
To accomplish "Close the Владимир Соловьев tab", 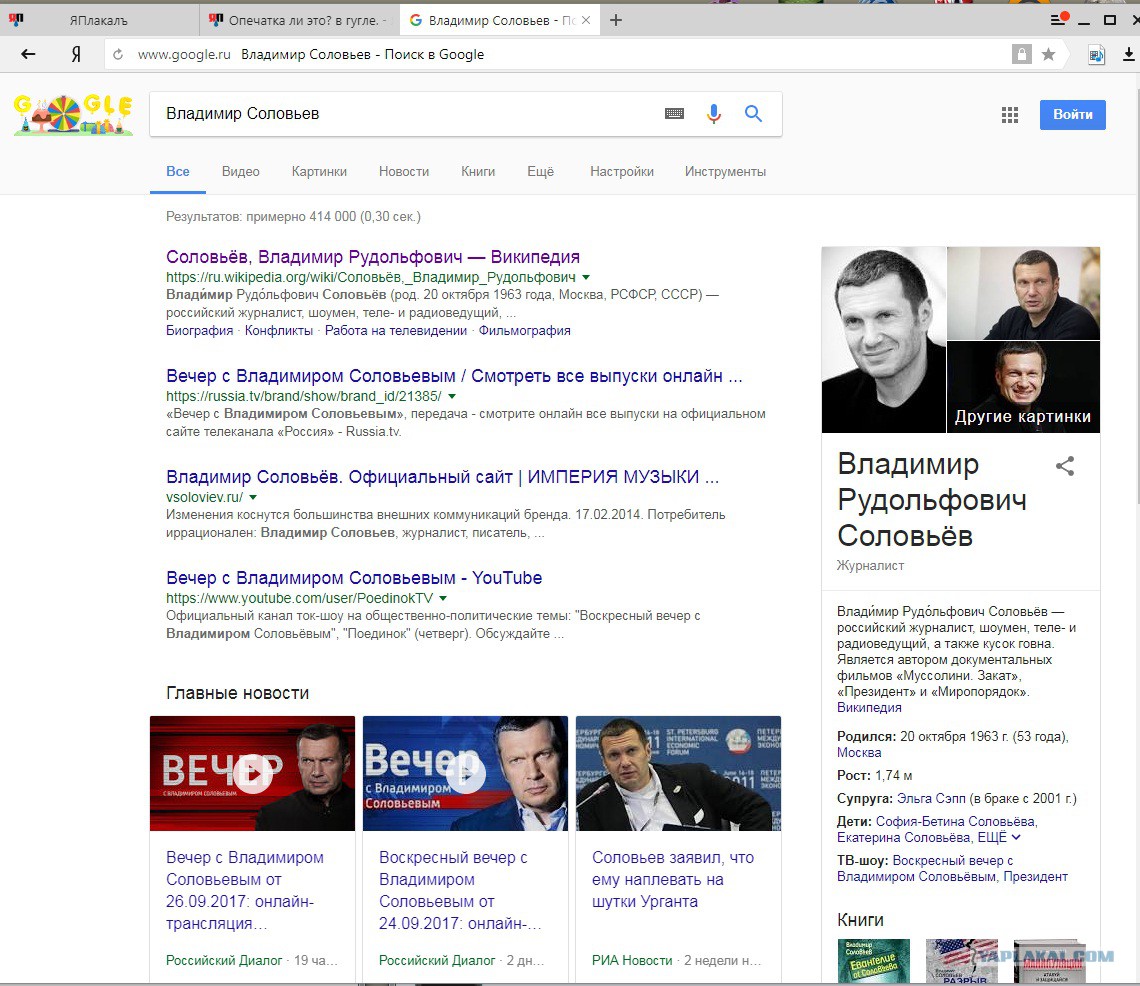I will (586, 20).
